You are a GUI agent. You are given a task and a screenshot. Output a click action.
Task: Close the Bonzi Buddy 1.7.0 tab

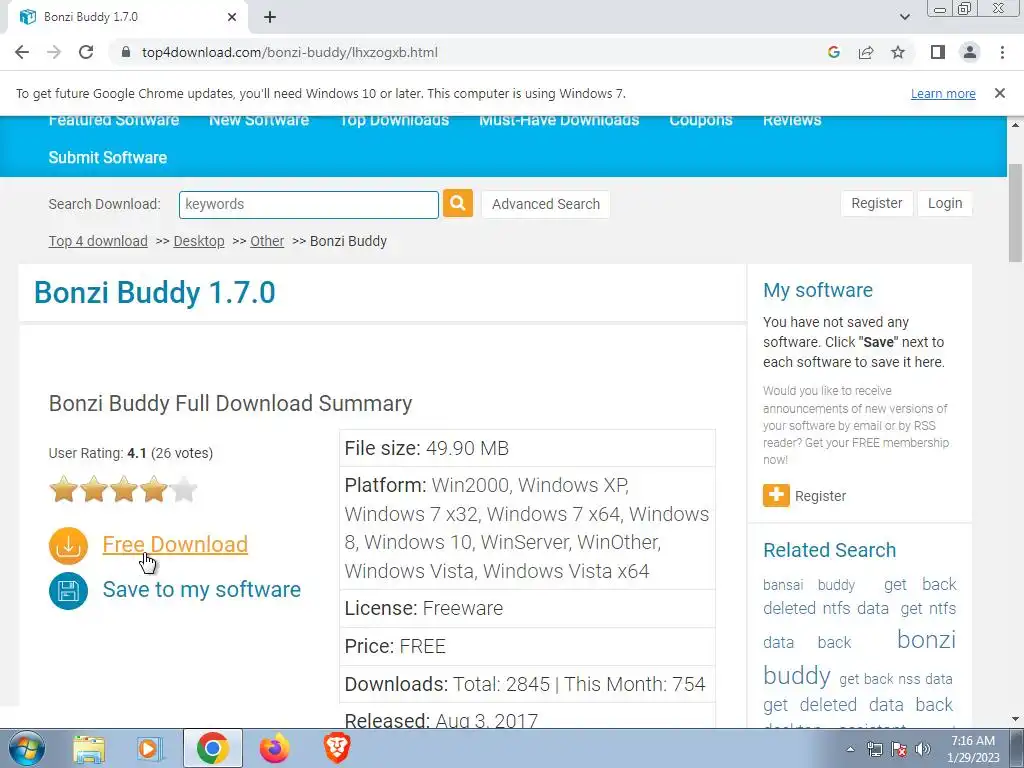[x=232, y=17]
